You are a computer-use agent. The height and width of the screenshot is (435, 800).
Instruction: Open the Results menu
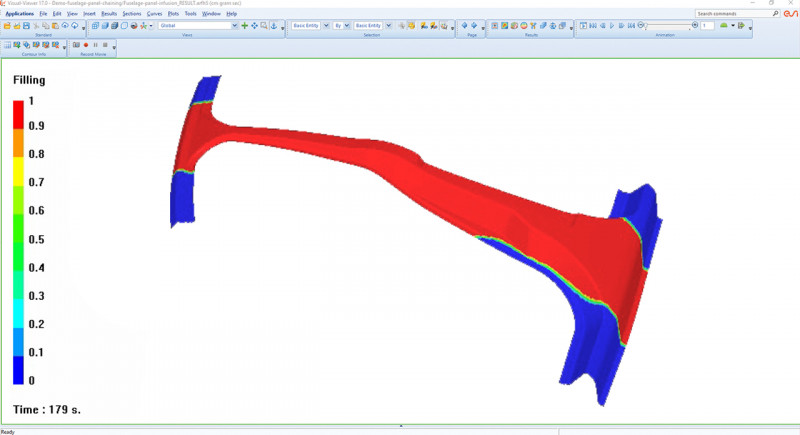point(109,14)
